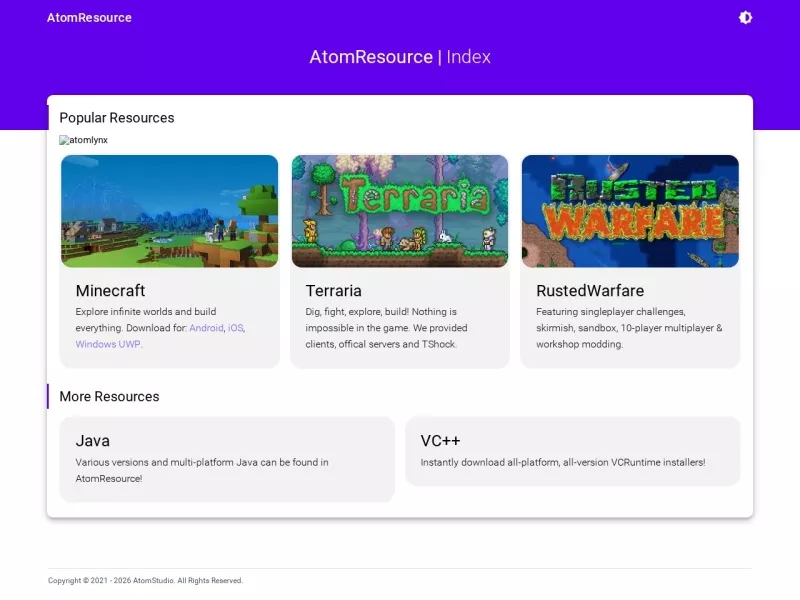
Task: Click the Terraria description about TShock
Action: tap(386, 328)
